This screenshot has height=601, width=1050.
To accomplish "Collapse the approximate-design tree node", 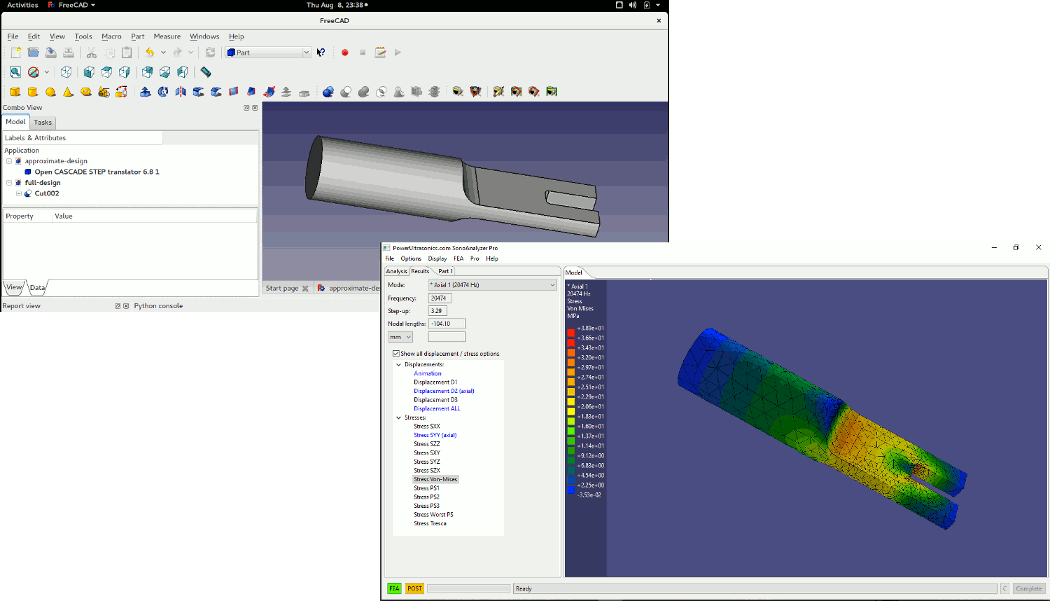I will 9,161.
